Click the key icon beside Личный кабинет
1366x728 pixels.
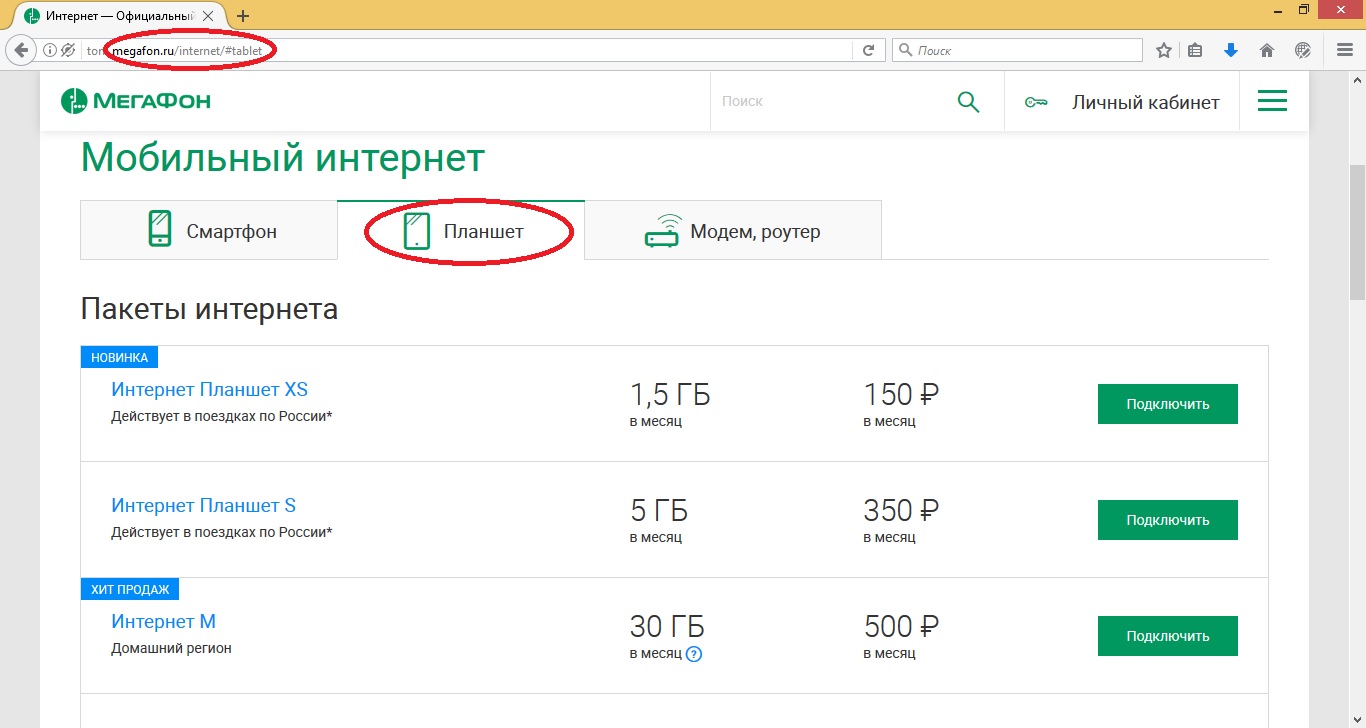point(1035,101)
